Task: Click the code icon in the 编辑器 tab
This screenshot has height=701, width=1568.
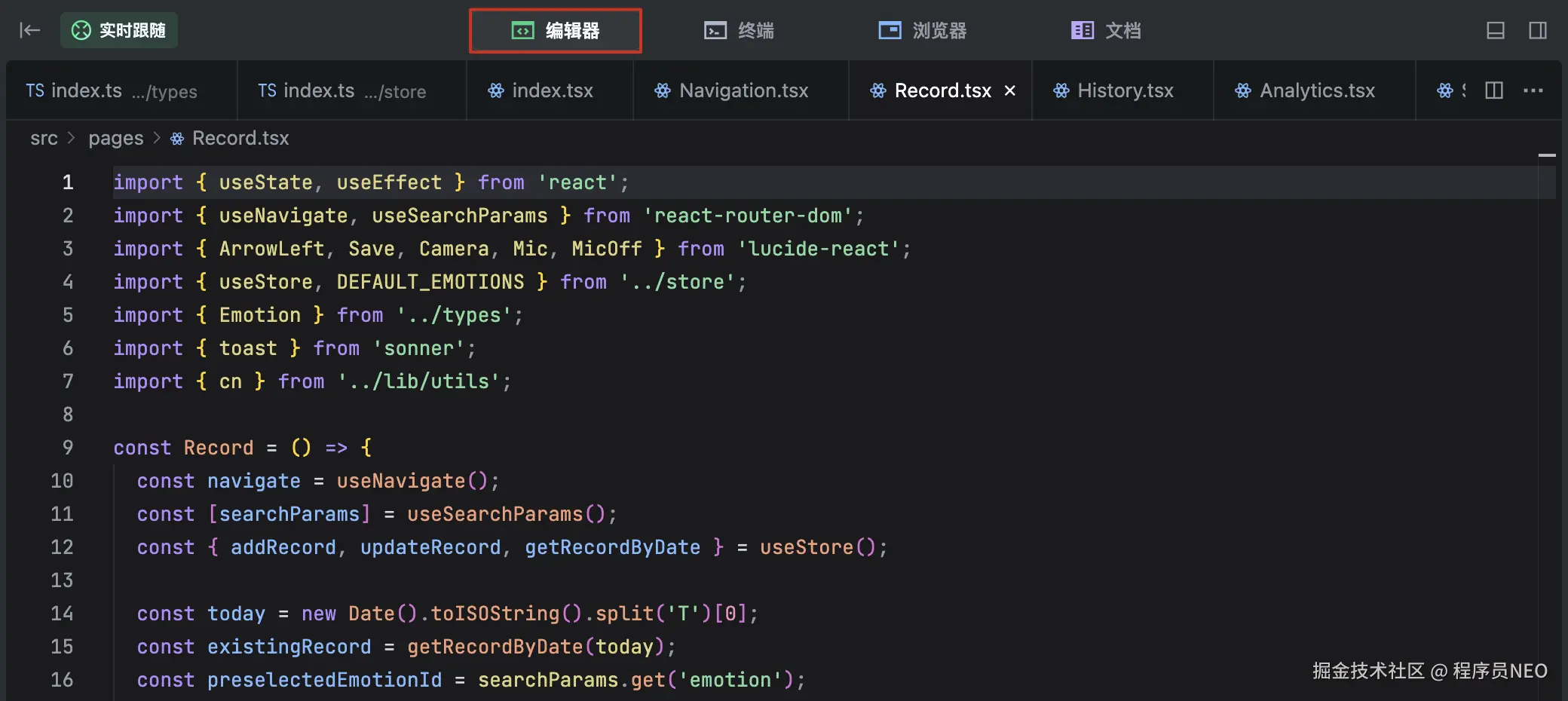Action: (523, 30)
